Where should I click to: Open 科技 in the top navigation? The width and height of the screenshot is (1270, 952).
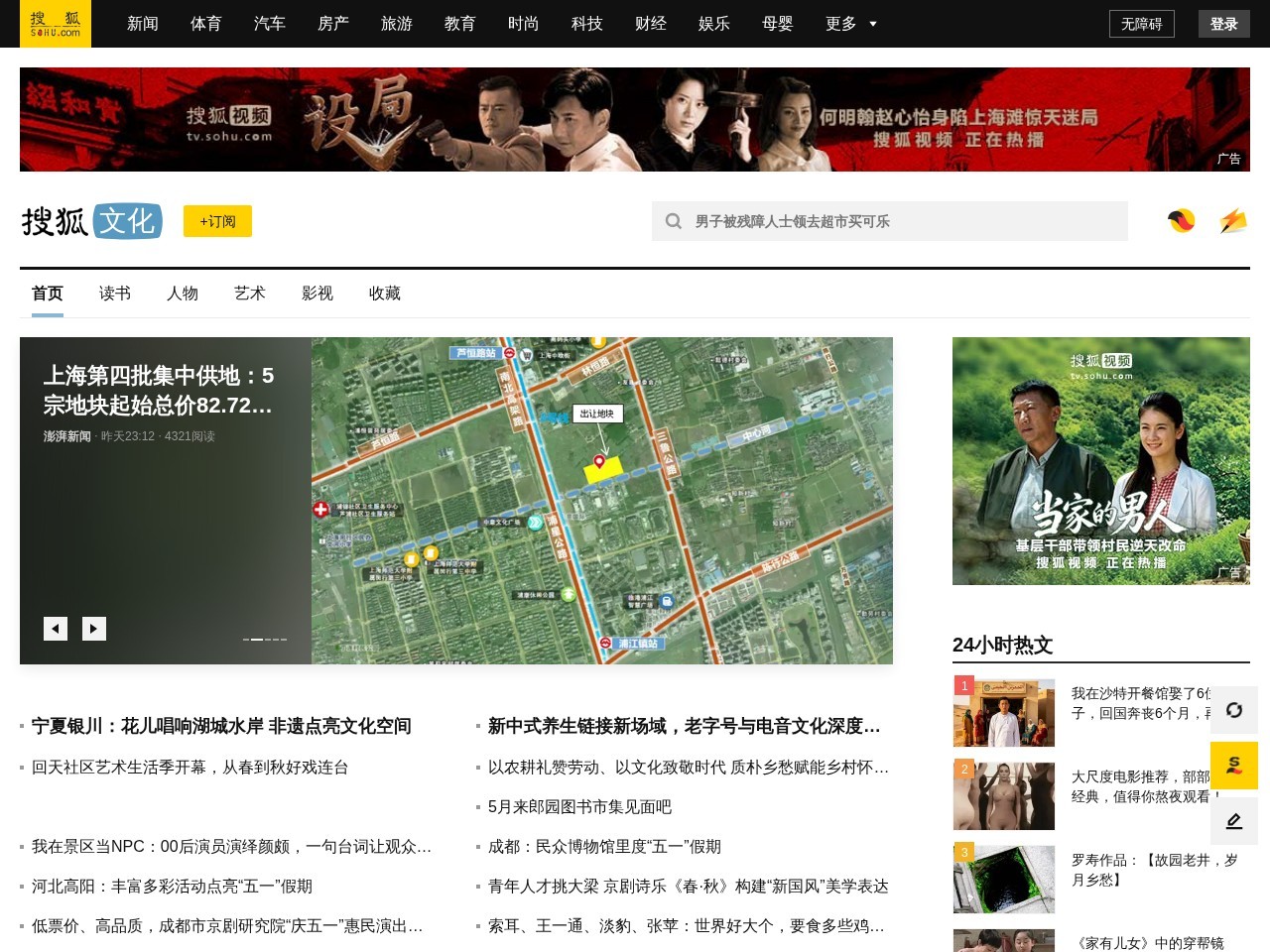click(x=587, y=24)
